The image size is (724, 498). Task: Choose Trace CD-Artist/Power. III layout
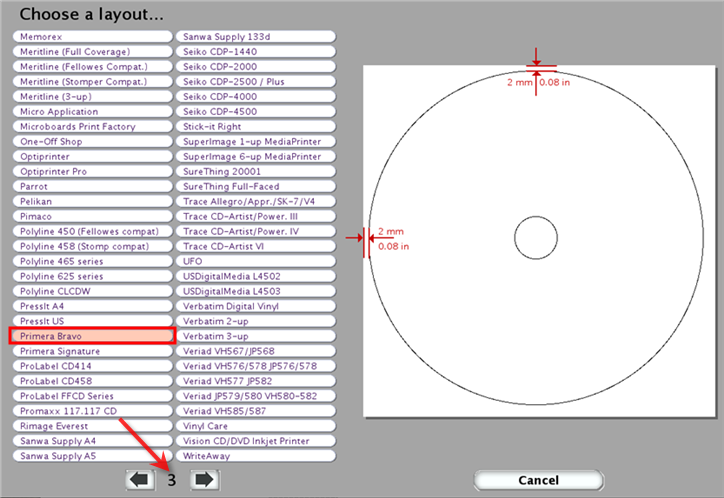[x=256, y=216]
